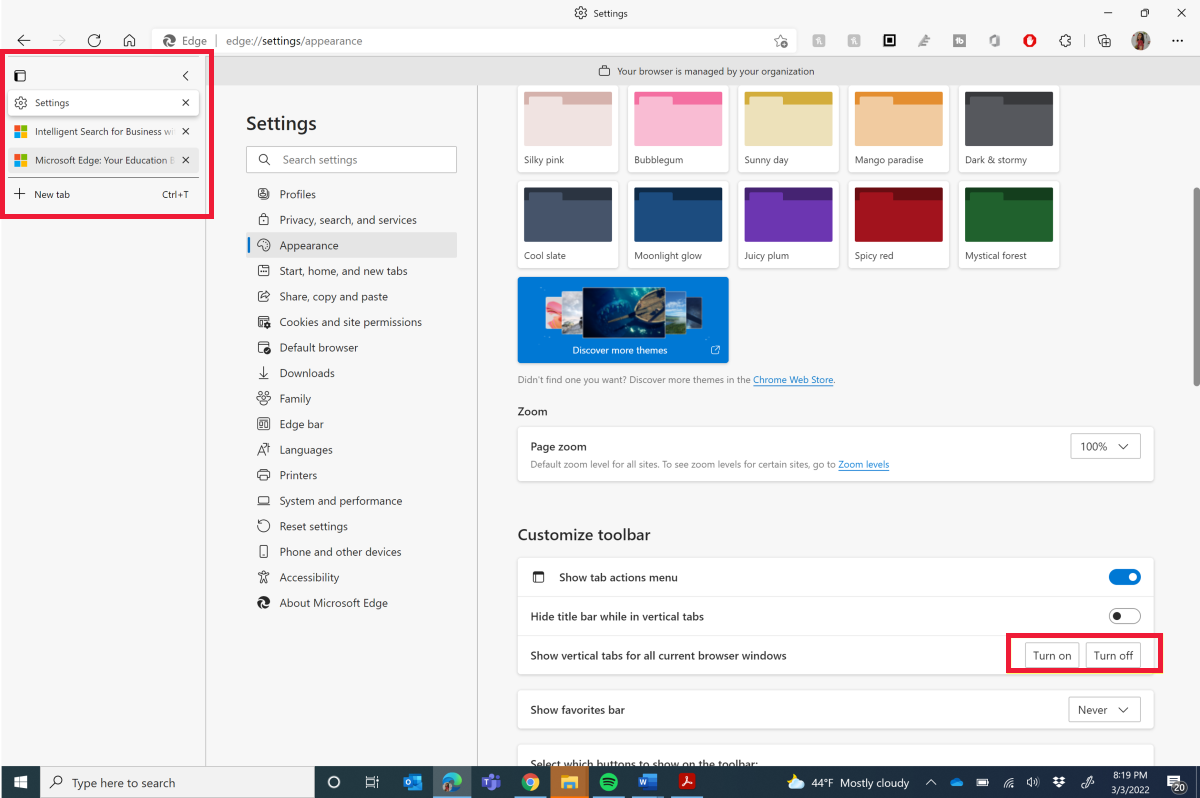The width and height of the screenshot is (1200, 798).
Task: Collapse the vertical tabs pane
Action: coord(185,75)
